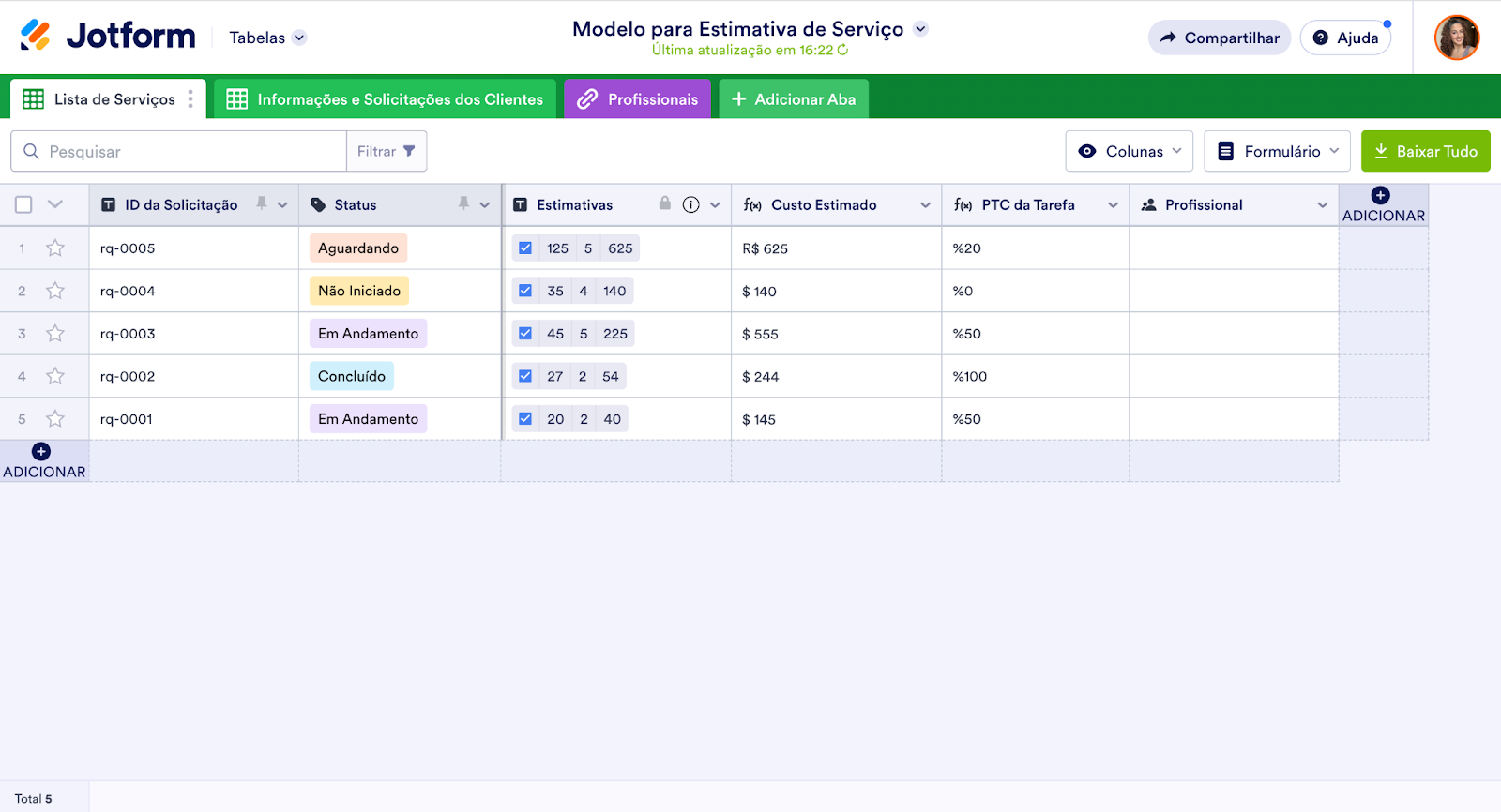Open the Formulário dropdown

(1277, 151)
